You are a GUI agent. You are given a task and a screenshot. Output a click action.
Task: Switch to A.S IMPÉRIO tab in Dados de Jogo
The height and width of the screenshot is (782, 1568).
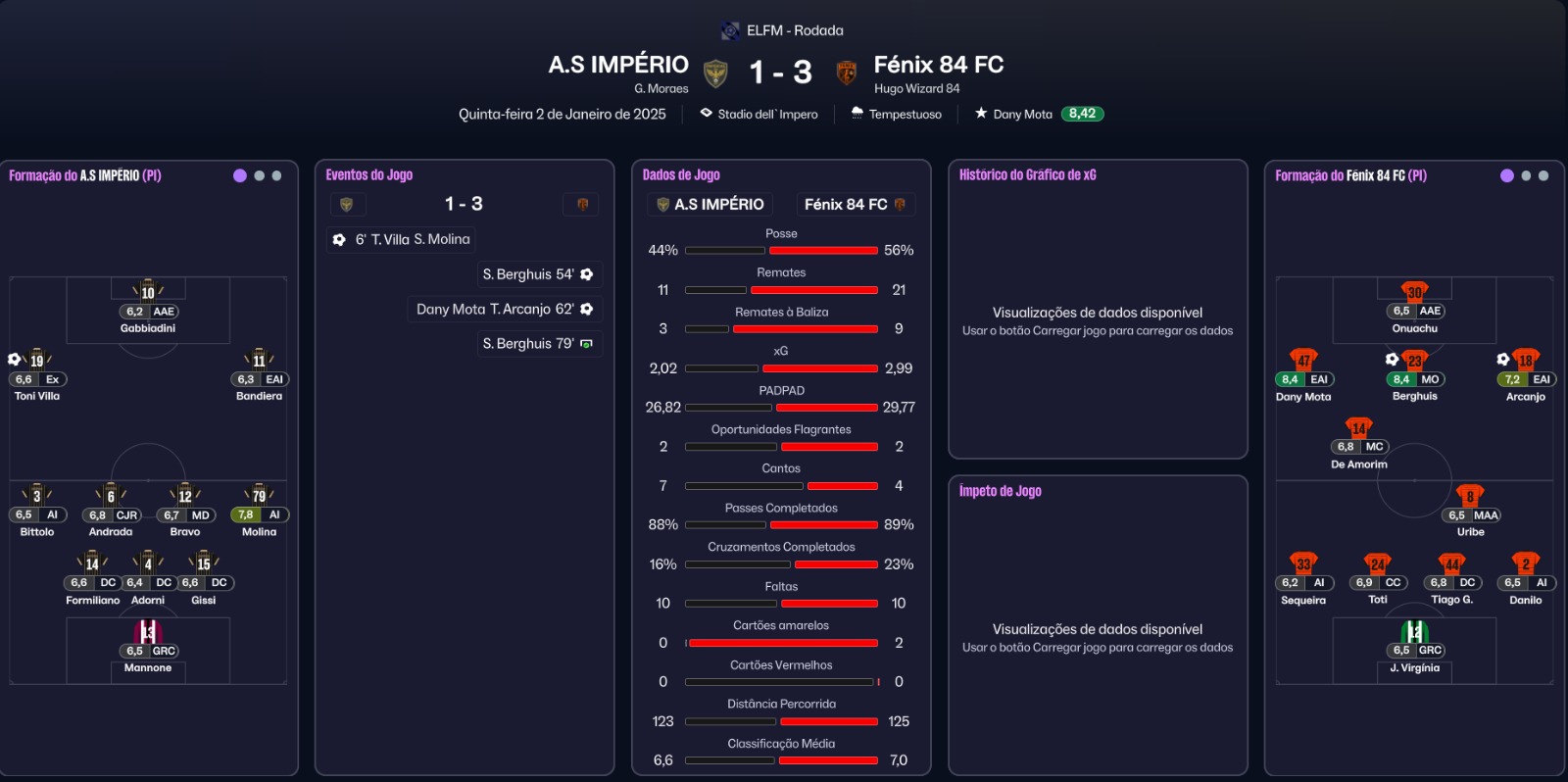710,204
